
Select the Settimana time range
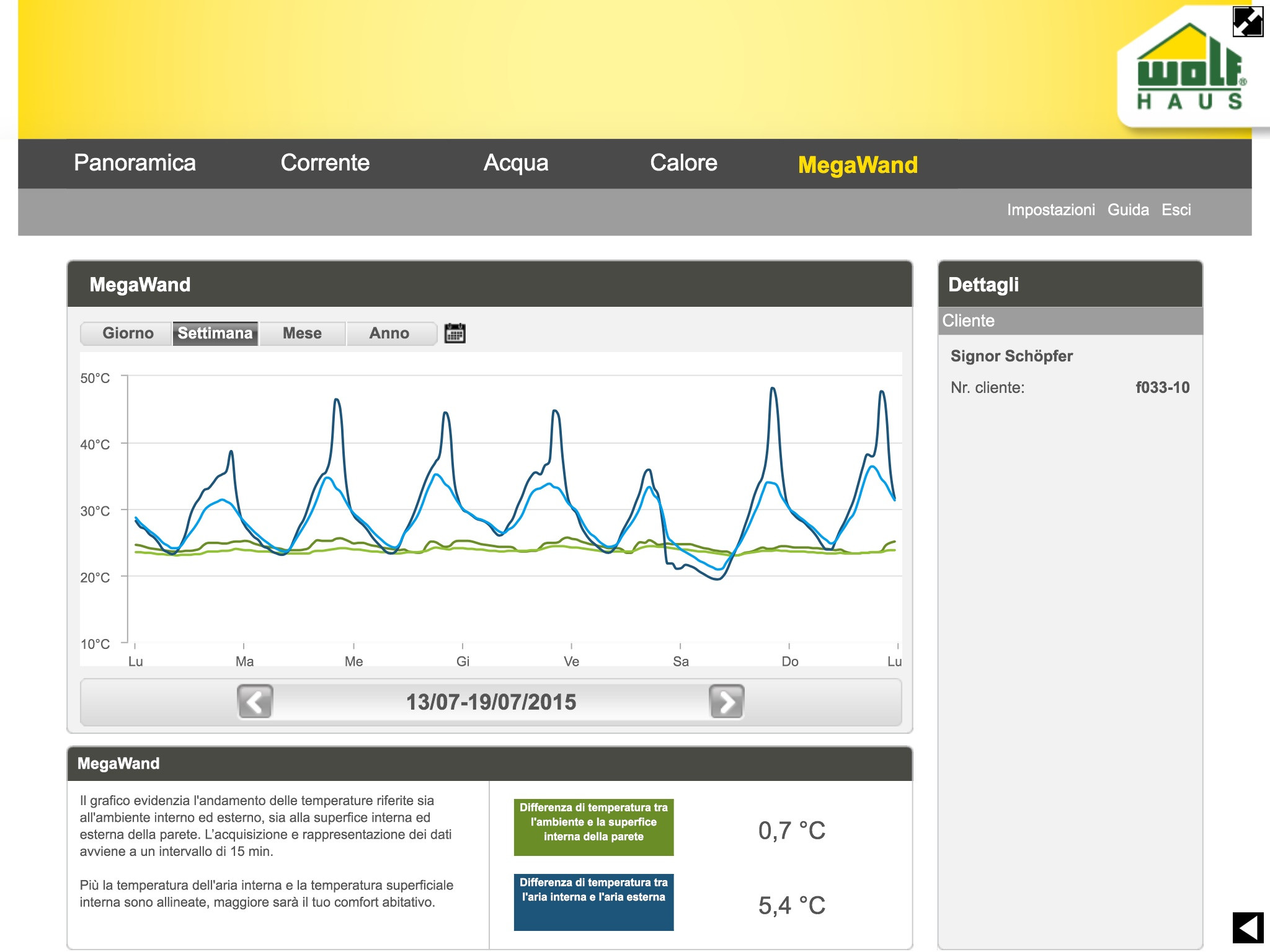point(215,333)
